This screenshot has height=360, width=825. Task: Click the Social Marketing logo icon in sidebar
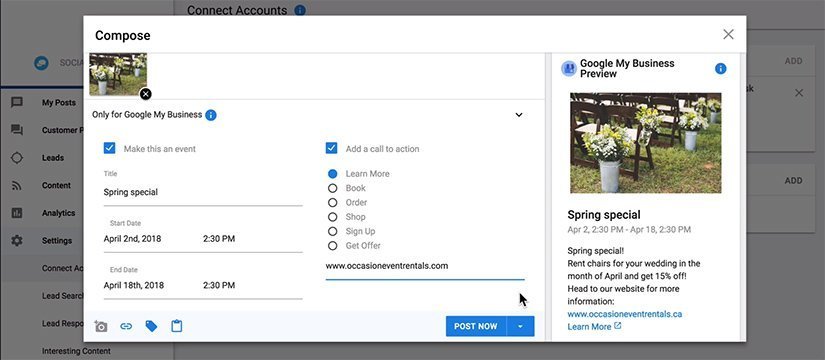(42, 63)
